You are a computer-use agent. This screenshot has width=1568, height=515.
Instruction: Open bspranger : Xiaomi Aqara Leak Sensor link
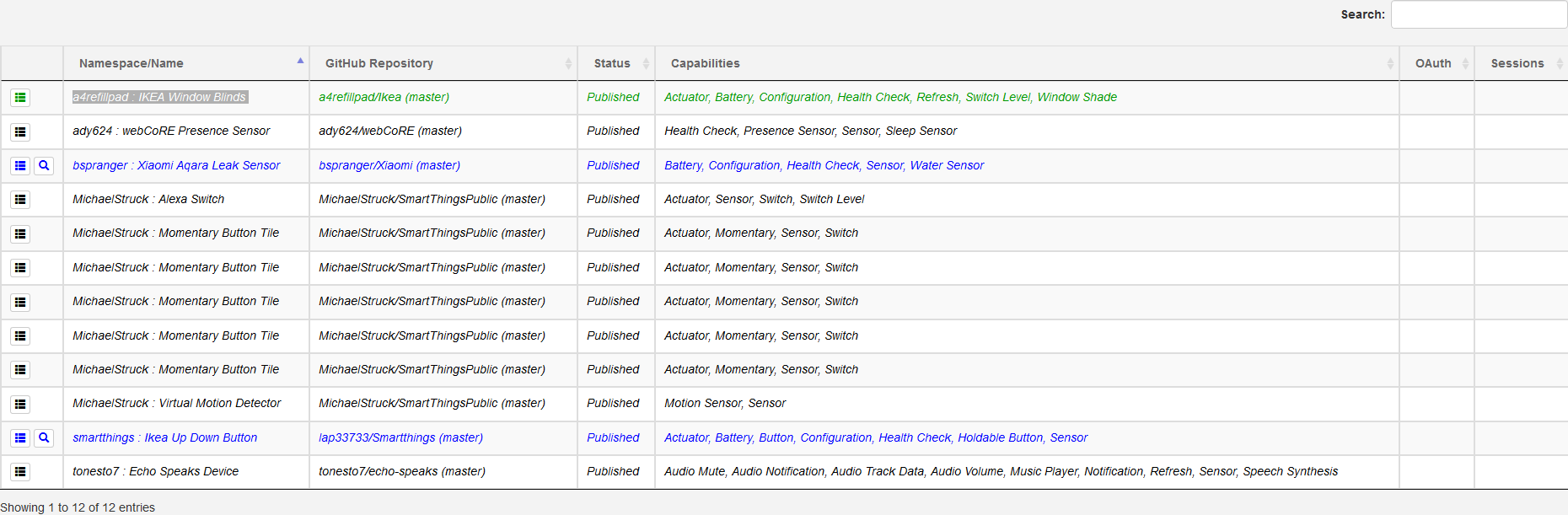point(176,165)
